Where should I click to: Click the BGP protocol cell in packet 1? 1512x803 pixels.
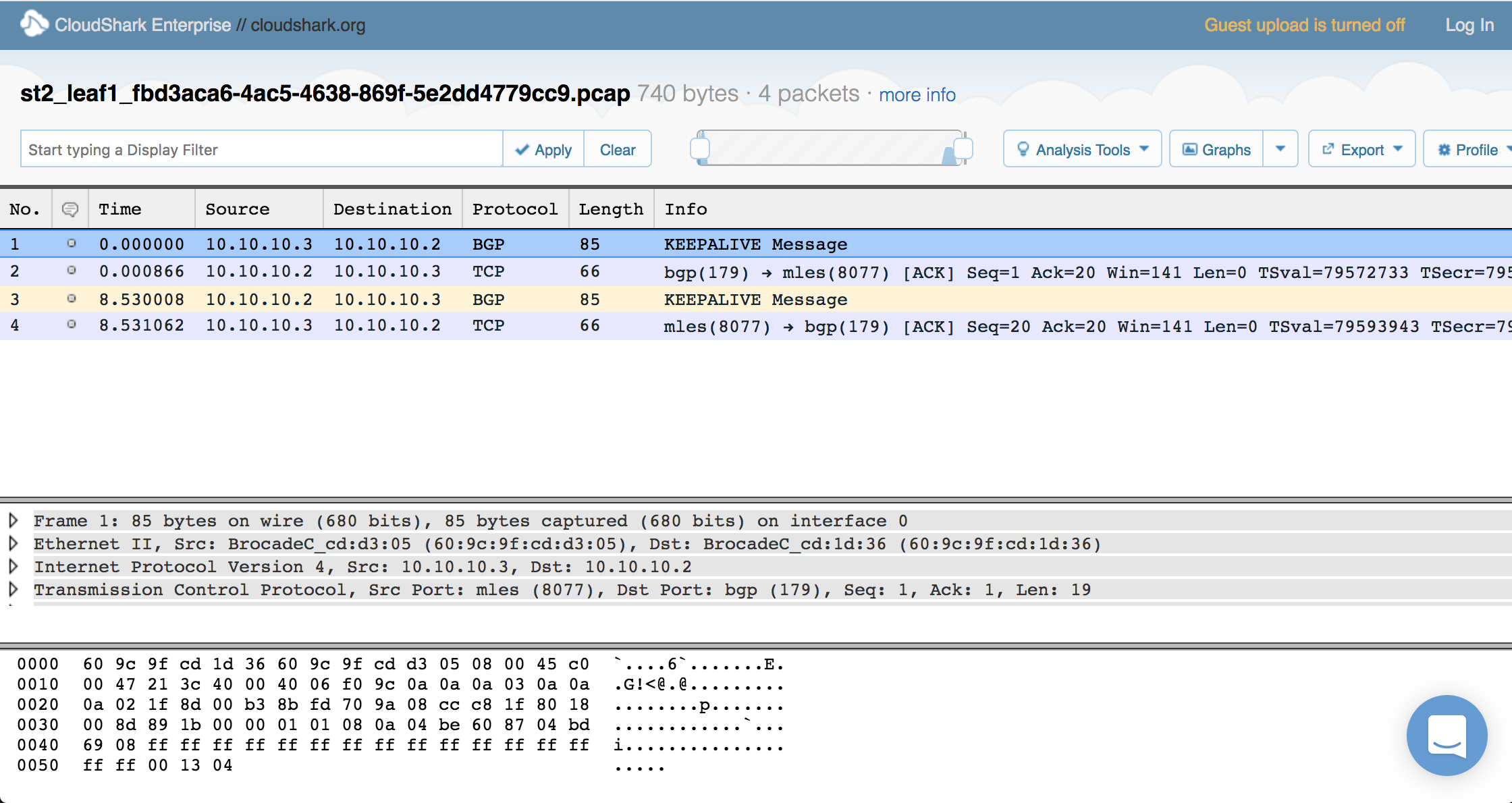(x=489, y=244)
